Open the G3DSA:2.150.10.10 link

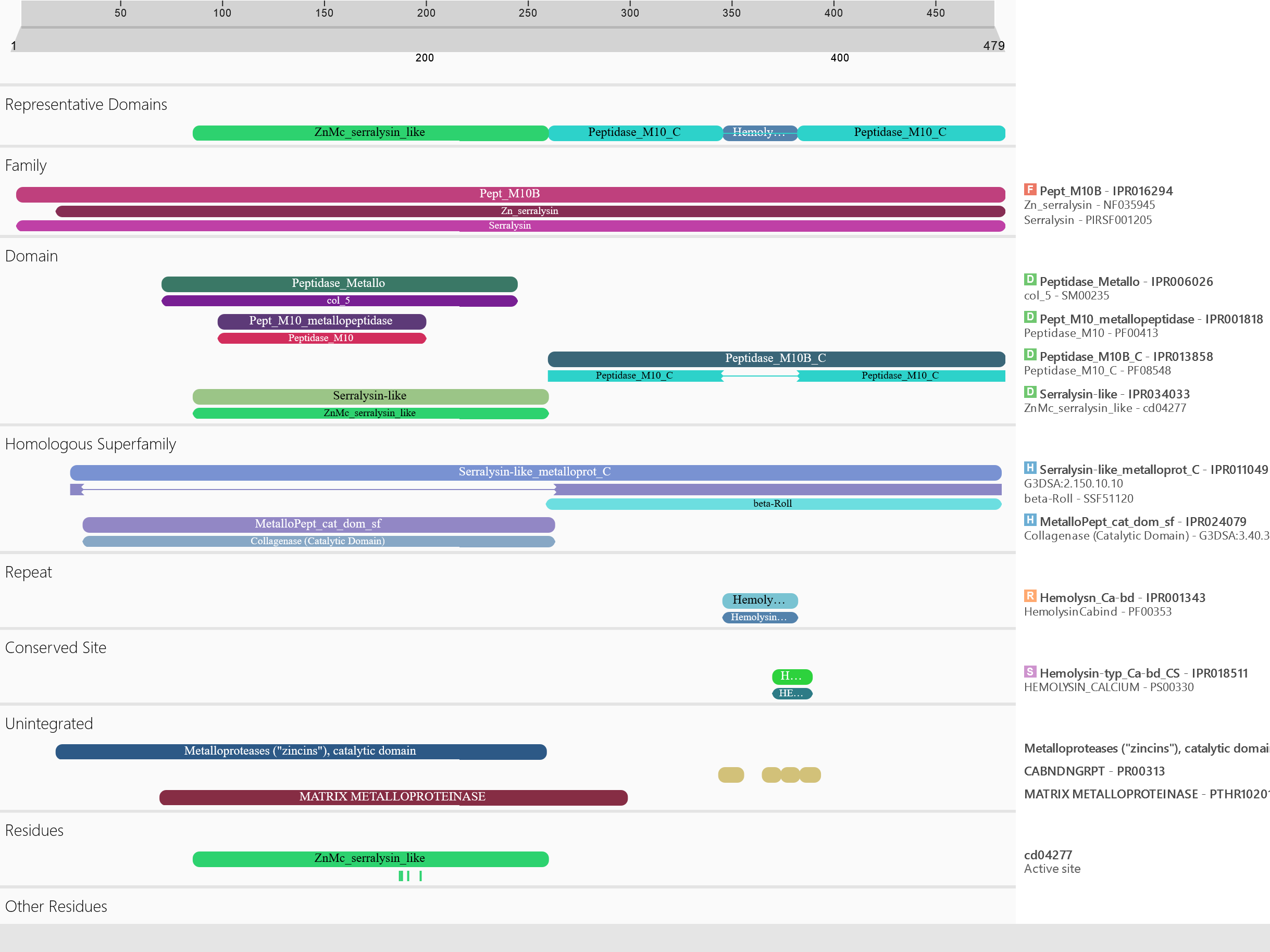[1073, 484]
